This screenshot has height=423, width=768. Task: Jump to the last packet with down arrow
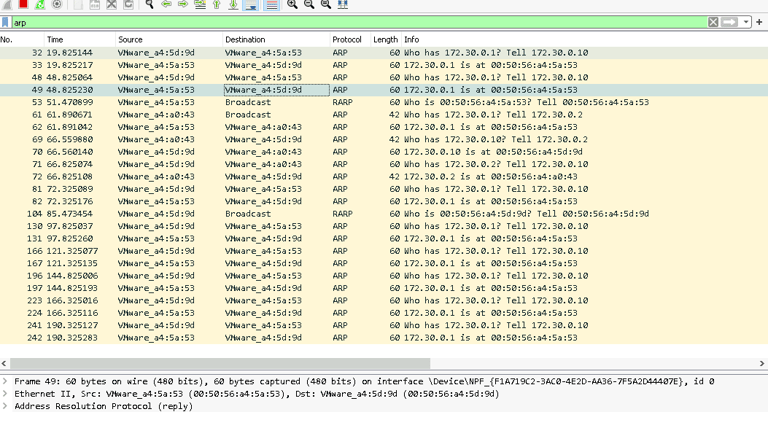click(x=233, y=4)
